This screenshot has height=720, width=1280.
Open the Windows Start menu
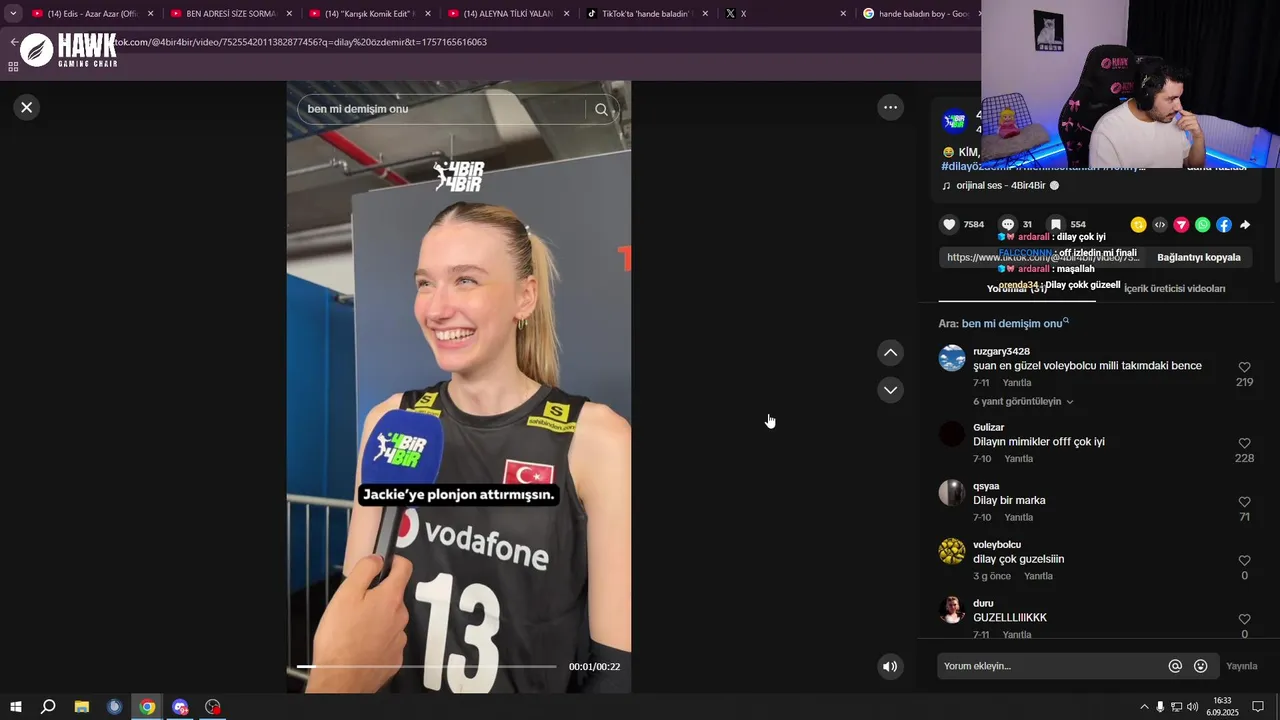pyautogui.click(x=15, y=707)
